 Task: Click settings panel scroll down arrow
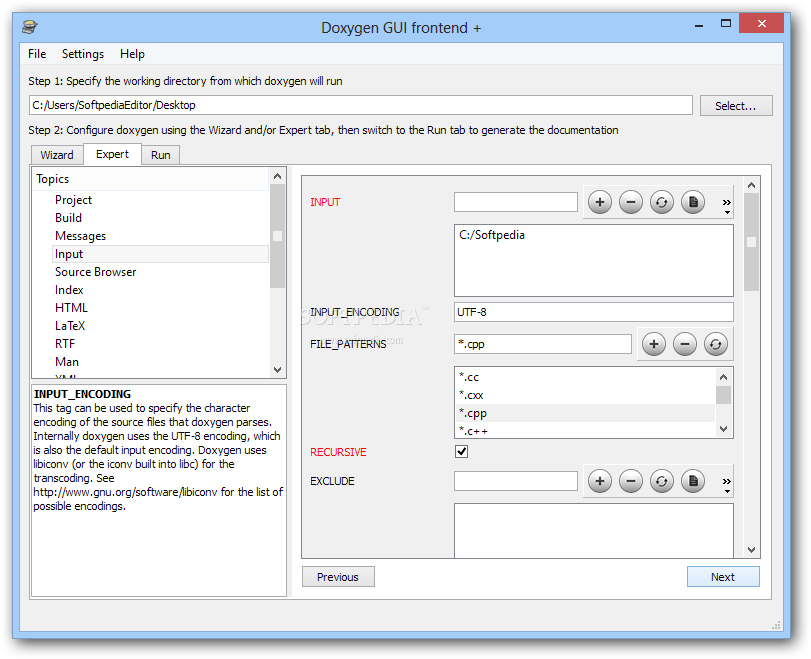[752, 549]
